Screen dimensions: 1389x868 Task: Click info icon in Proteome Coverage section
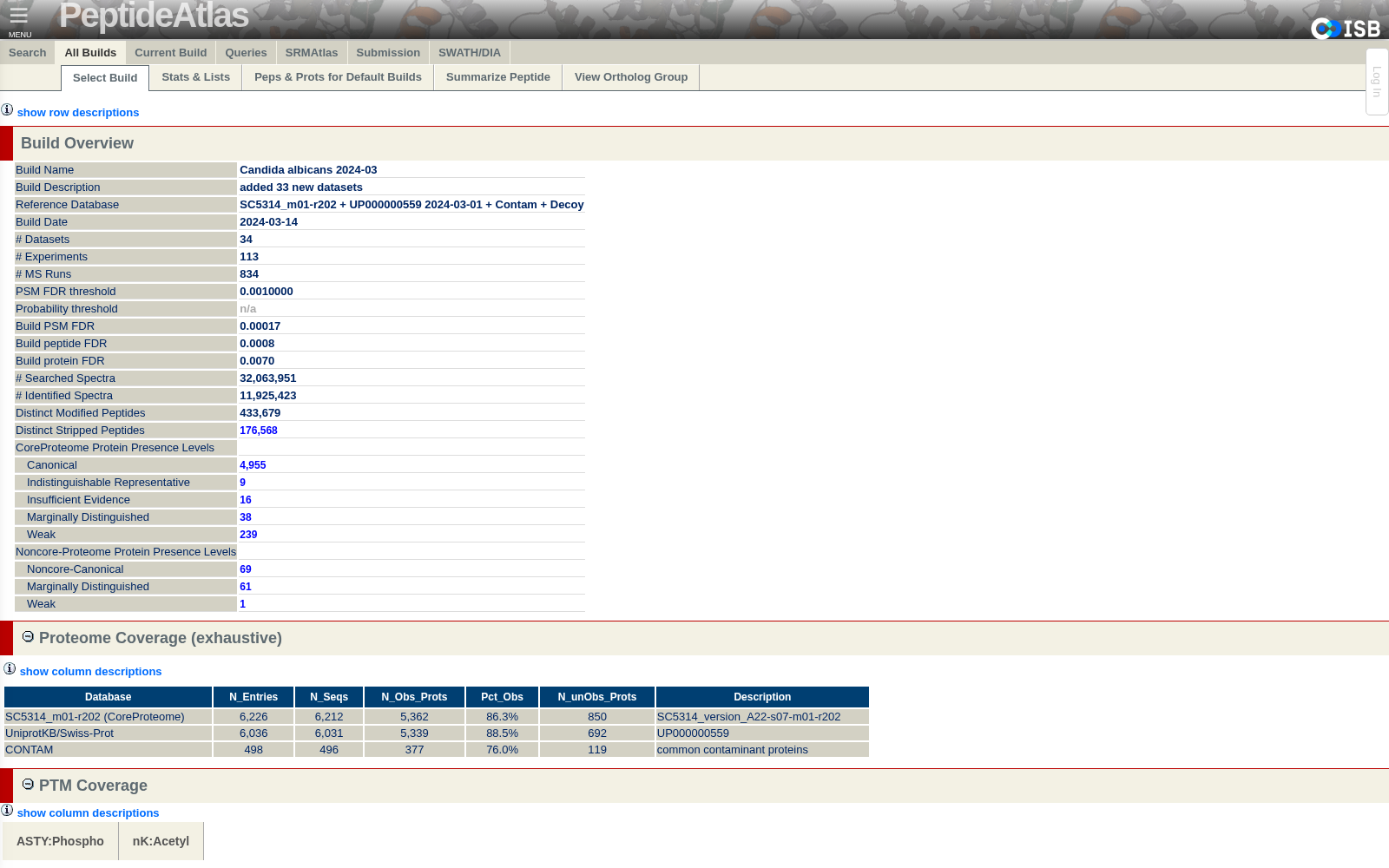[x=10, y=669]
